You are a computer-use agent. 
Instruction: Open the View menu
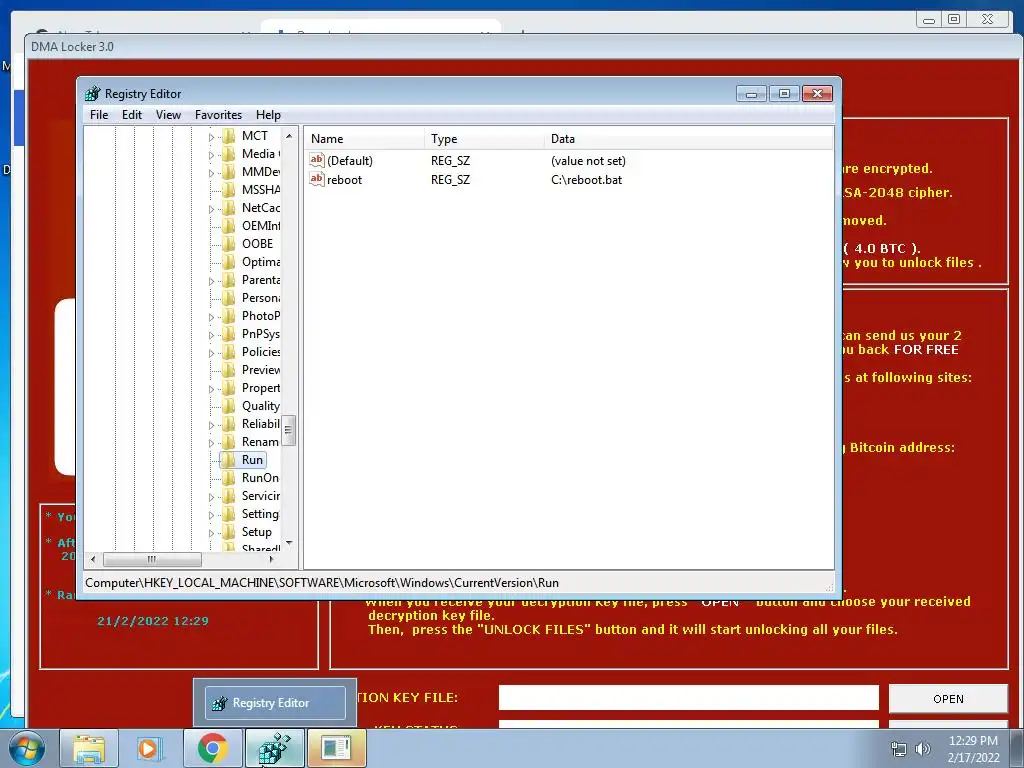pyautogui.click(x=168, y=115)
